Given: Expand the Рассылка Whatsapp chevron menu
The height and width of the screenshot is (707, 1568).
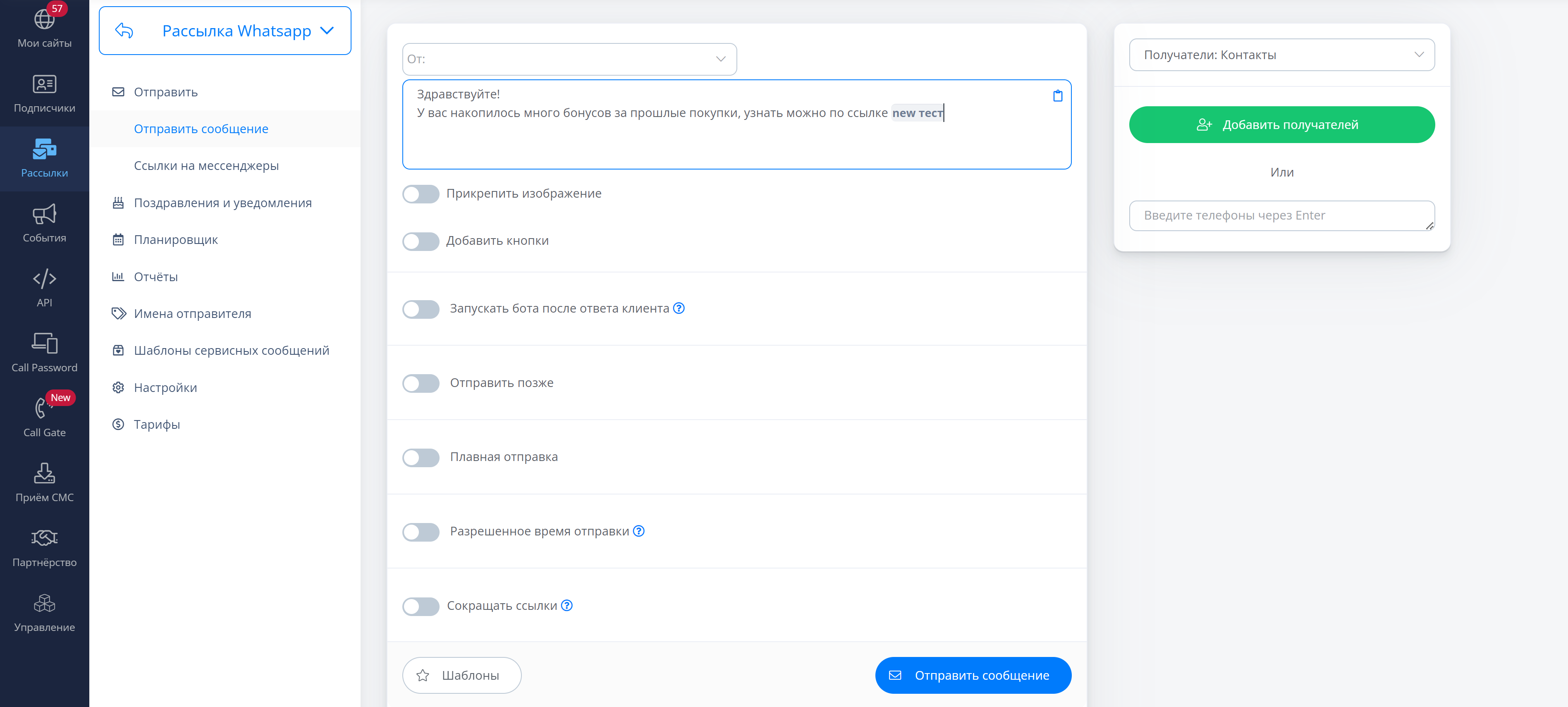Looking at the screenshot, I should click(x=327, y=31).
